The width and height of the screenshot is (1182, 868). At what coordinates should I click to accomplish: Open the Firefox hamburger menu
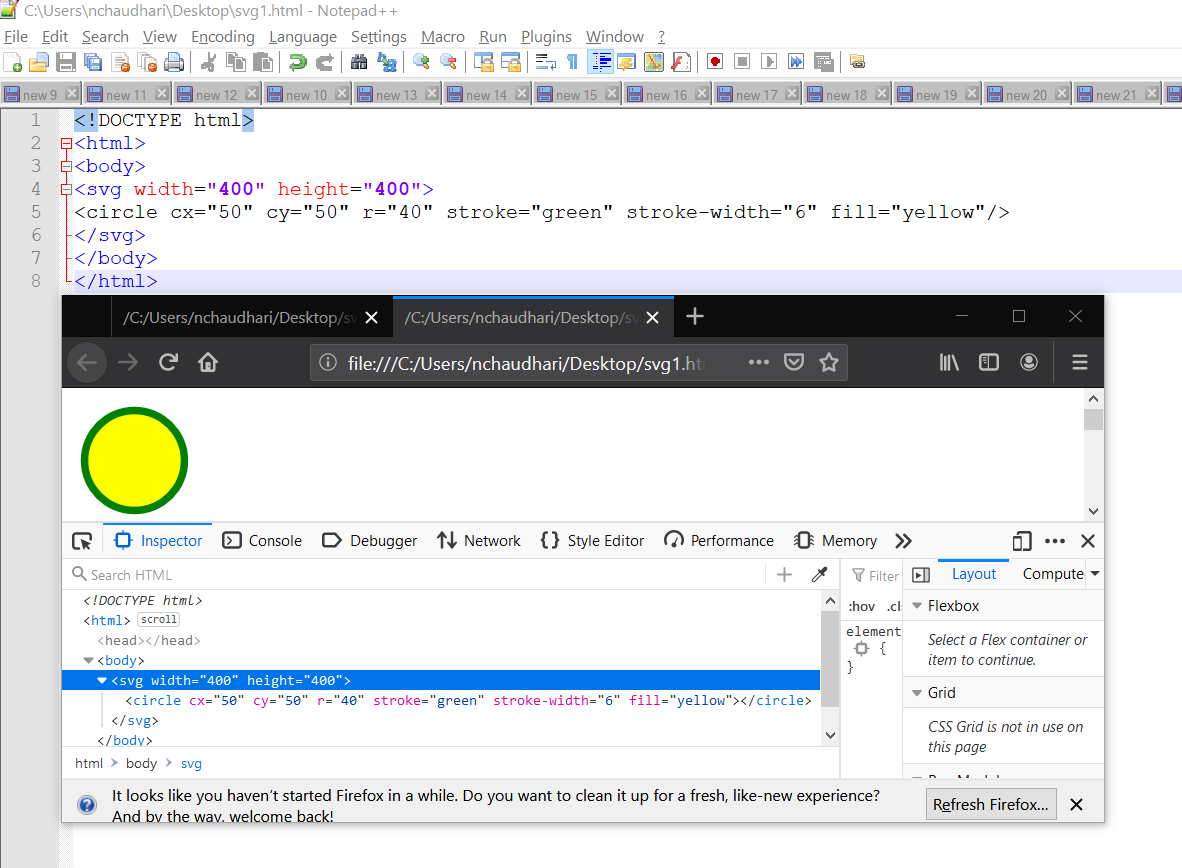1079,363
